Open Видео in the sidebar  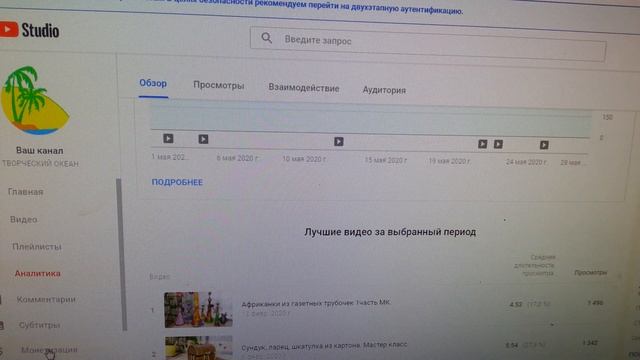[24, 220]
